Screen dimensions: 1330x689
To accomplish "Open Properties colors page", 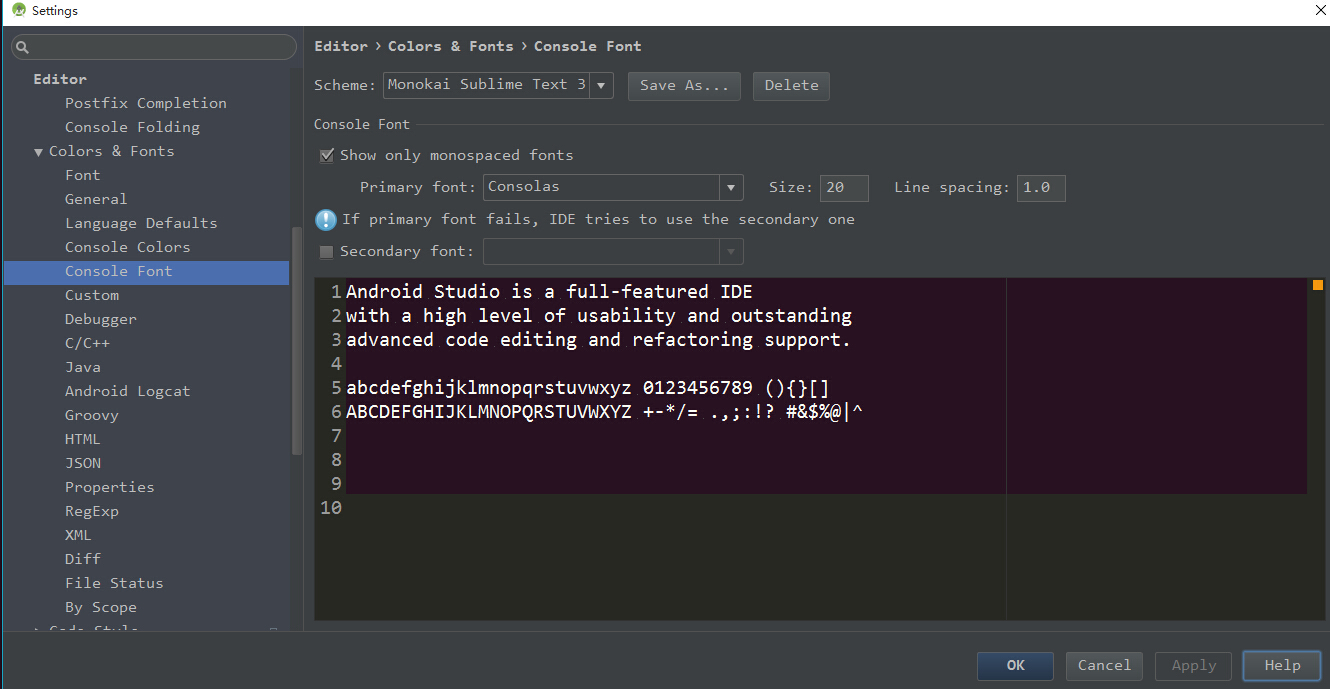I will 110,487.
